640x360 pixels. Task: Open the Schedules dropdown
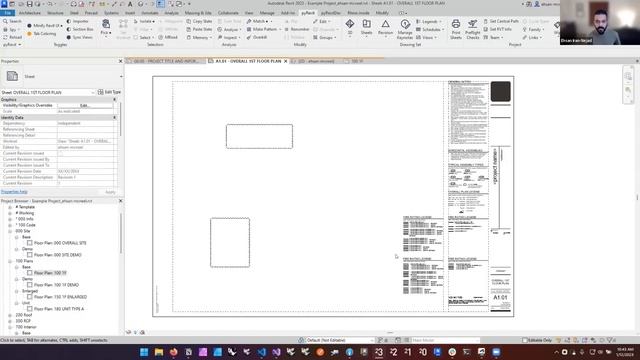point(430,29)
